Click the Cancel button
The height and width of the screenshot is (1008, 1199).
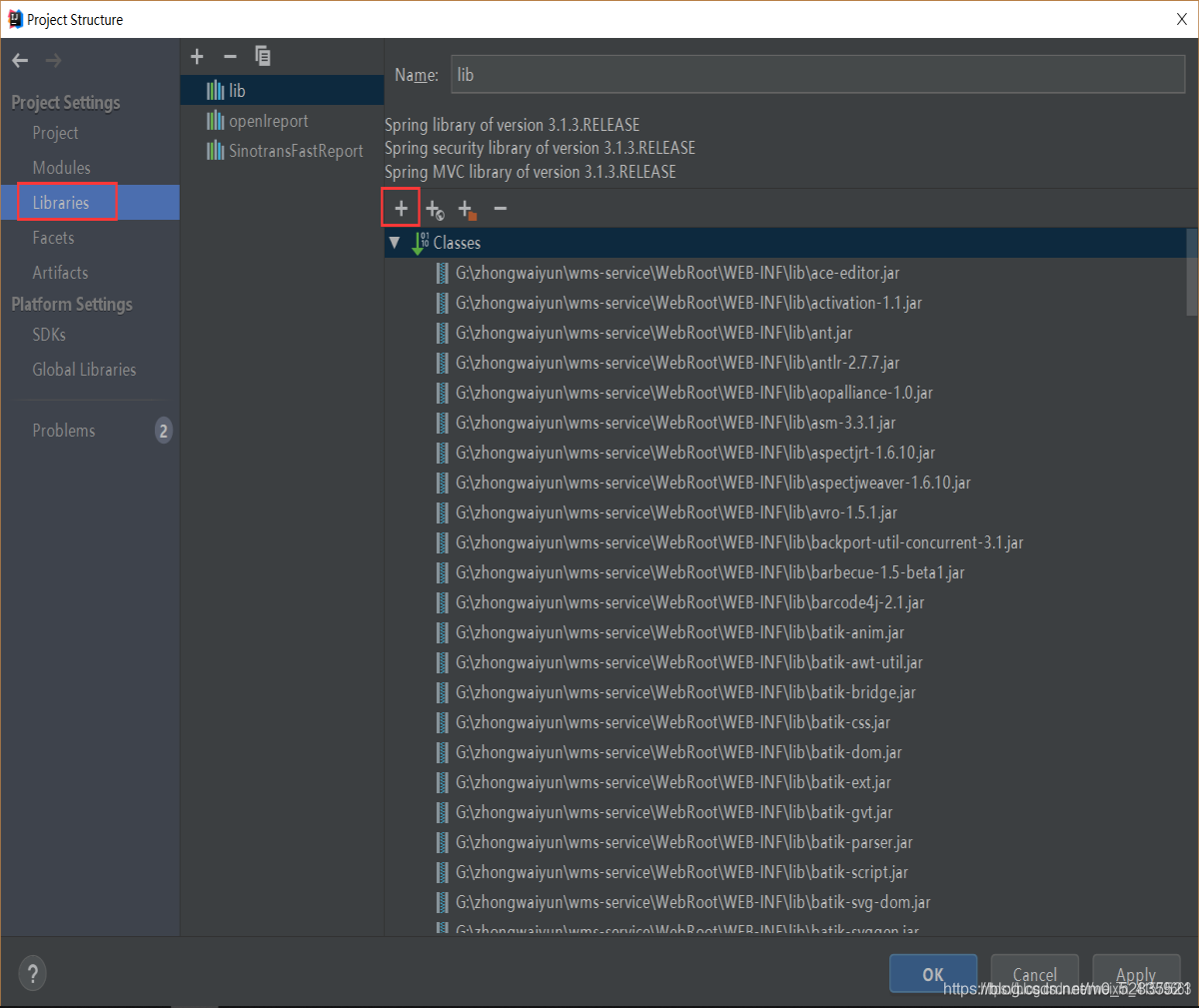pyautogui.click(x=1035, y=974)
